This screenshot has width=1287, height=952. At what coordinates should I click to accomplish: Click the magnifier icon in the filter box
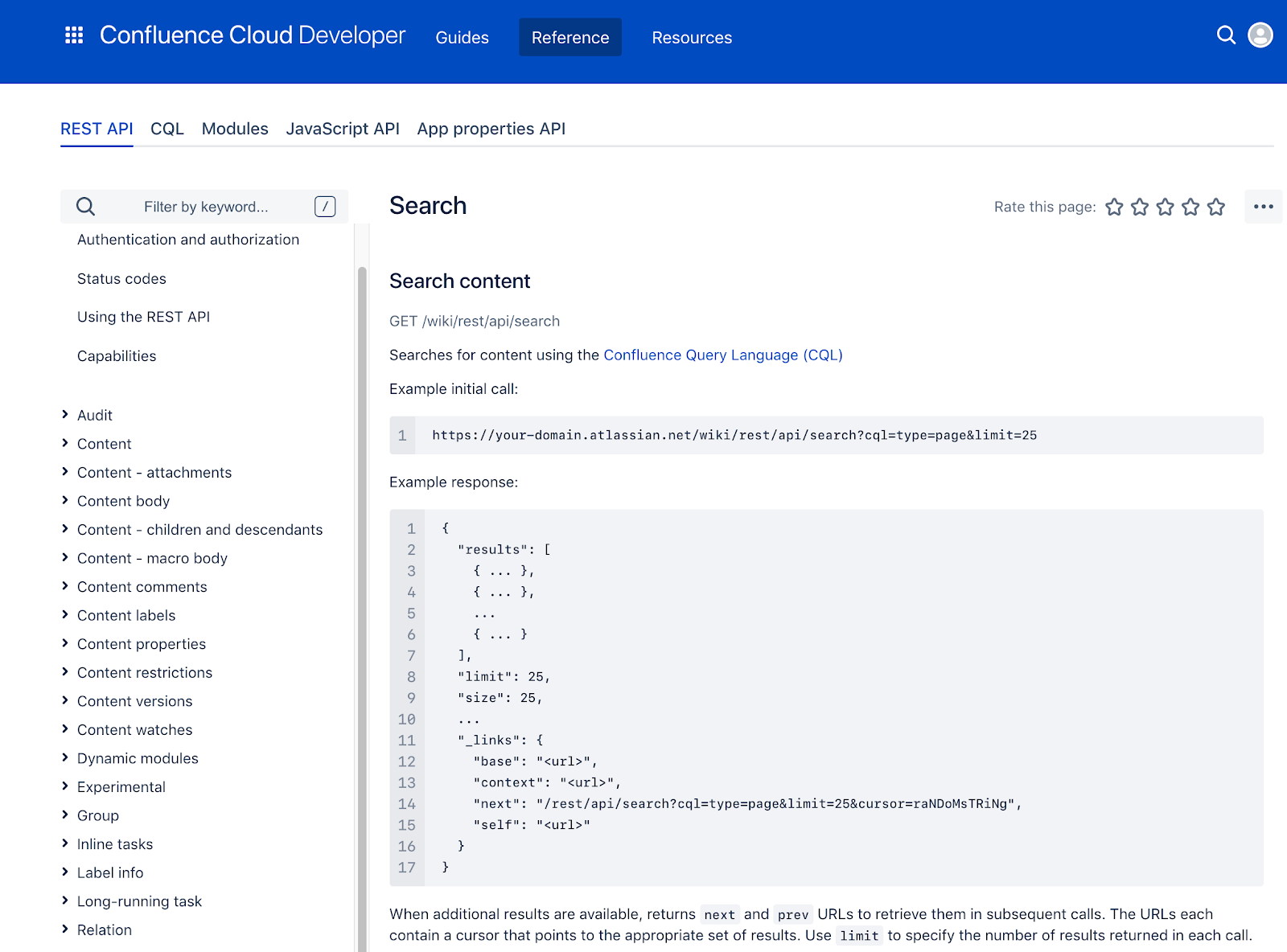[x=85, y=207]
